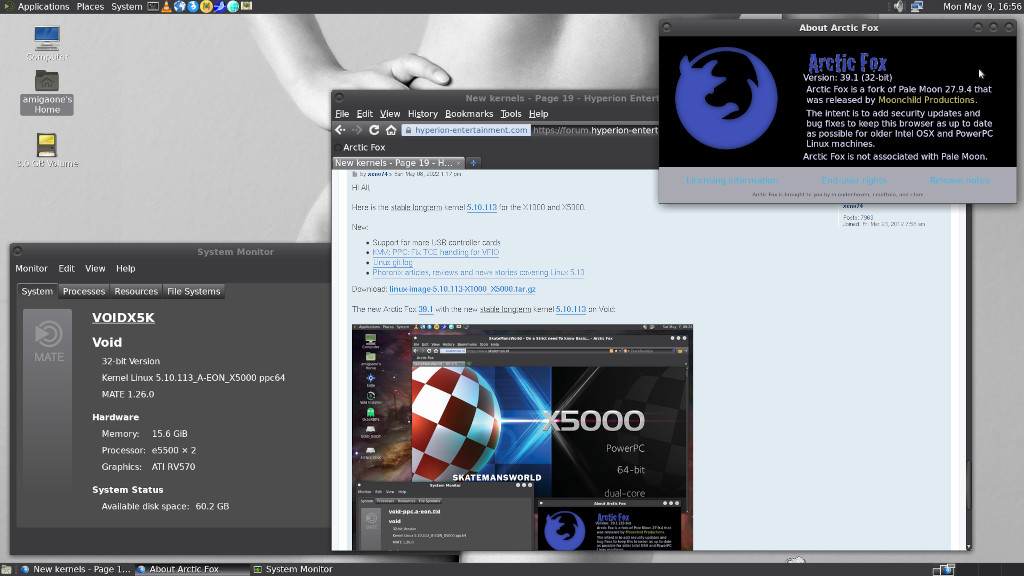Close the New kernels browser tab
This screenshot has height=576, width=1024.
pos(459,163)
